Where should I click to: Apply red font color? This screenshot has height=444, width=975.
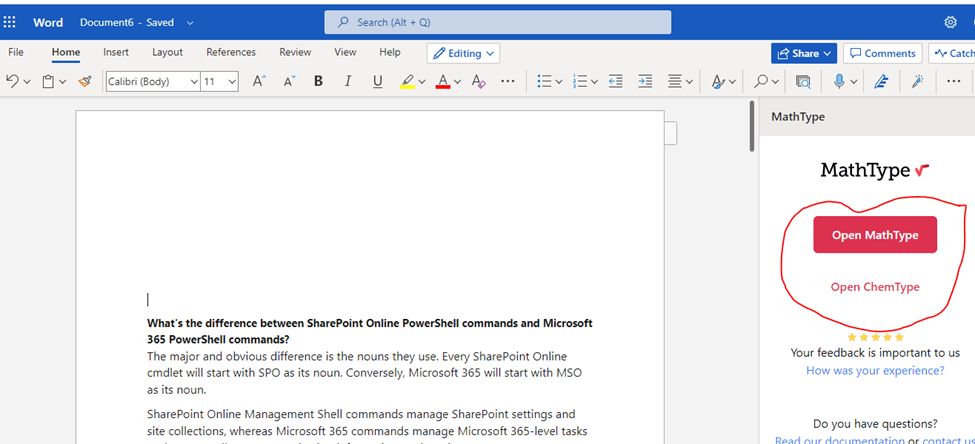443,81
